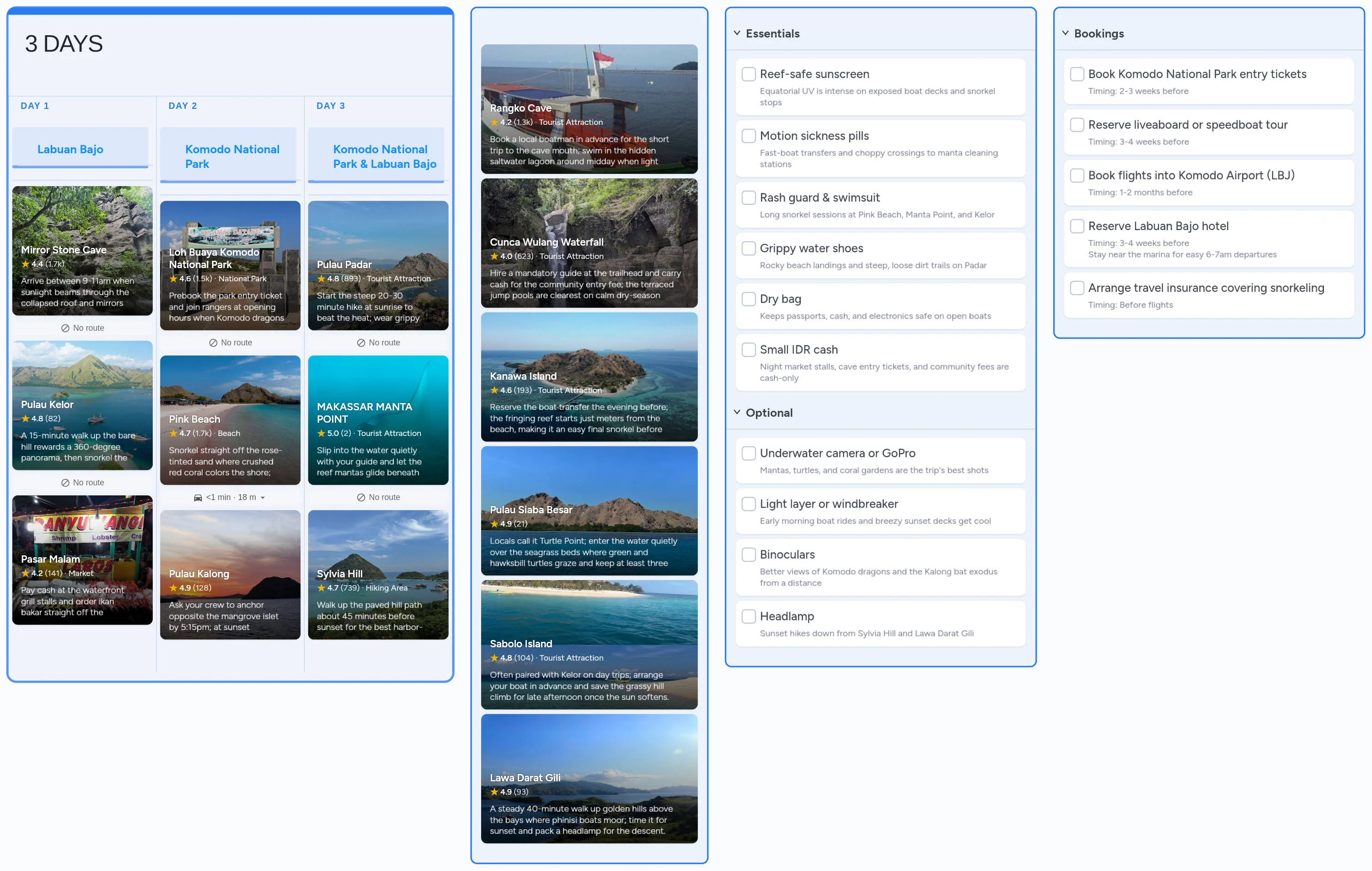Check Rash guard & swimsuit item
The height and width of the screenshot is (871, 1372).
coord(749,198)
